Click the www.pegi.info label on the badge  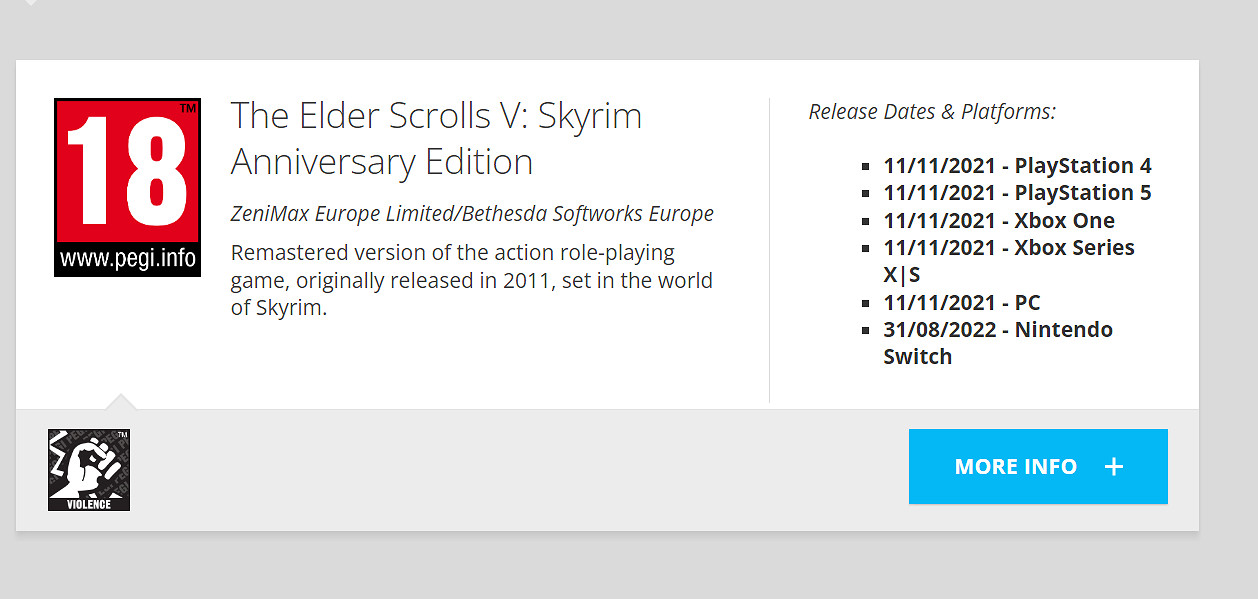click(x=127, y=259)
